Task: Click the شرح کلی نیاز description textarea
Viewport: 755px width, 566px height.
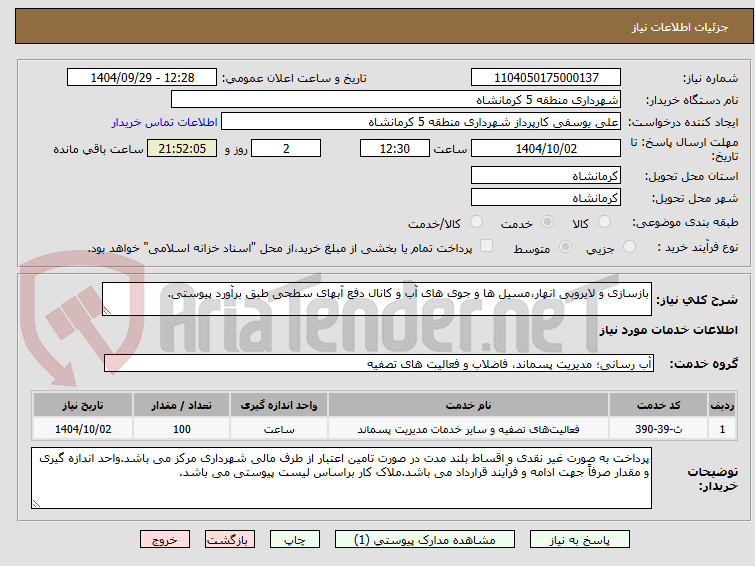Action: point(377,299)
